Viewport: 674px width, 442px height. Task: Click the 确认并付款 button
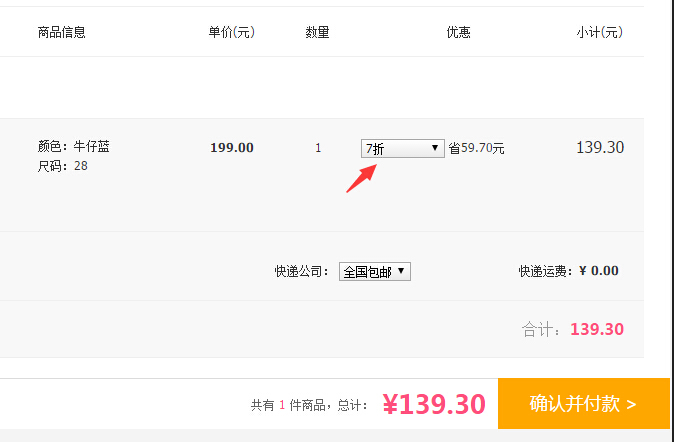[583, 404]
